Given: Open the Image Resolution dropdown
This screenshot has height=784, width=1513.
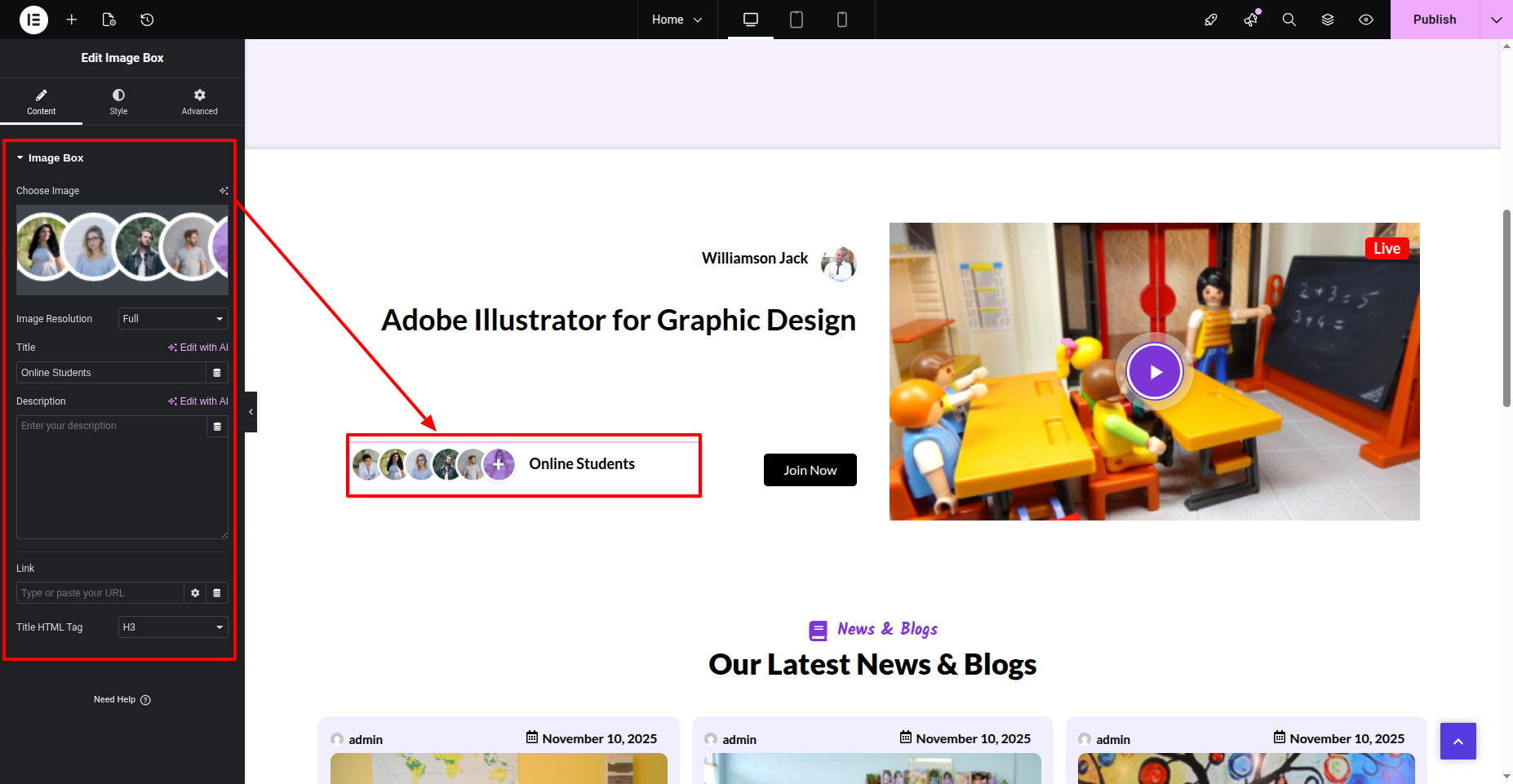Looking at the screenshot, I should tap(173, 319).
